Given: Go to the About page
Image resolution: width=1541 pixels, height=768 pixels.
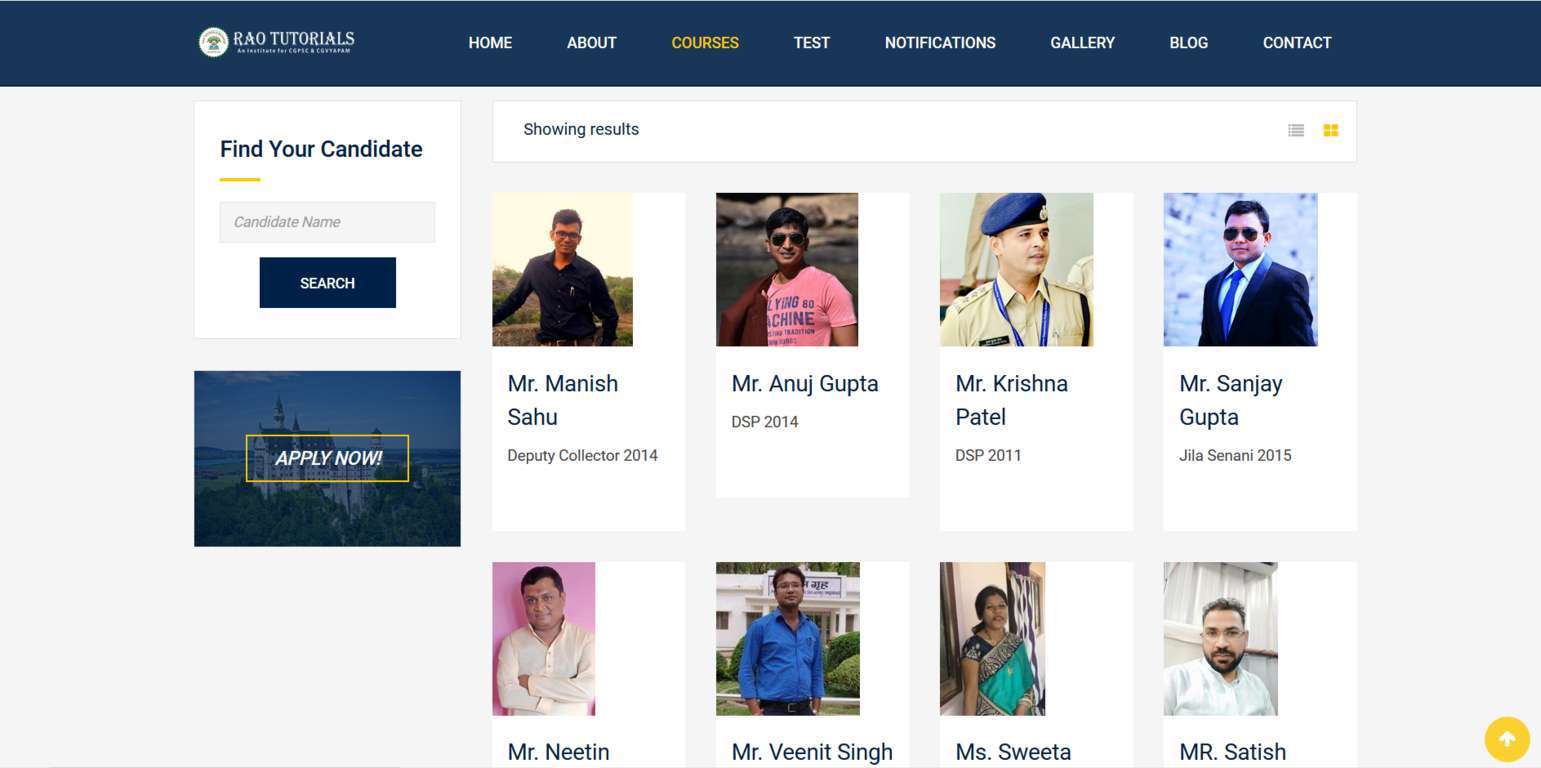Looking at the screenshot, I should click(591, 43).
